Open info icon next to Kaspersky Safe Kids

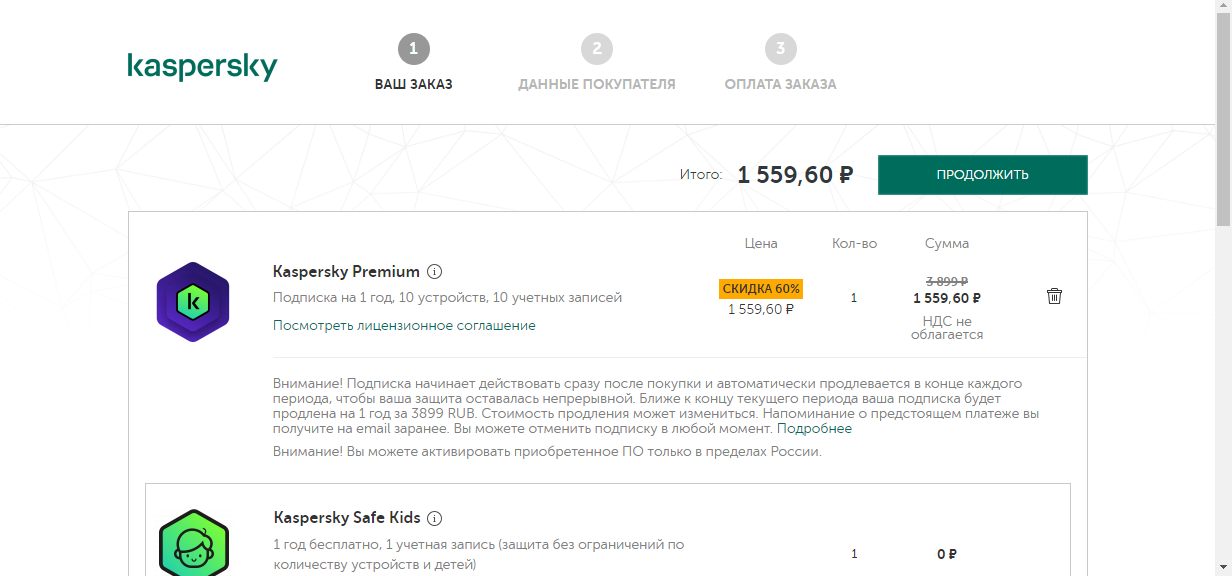[435, 518]
